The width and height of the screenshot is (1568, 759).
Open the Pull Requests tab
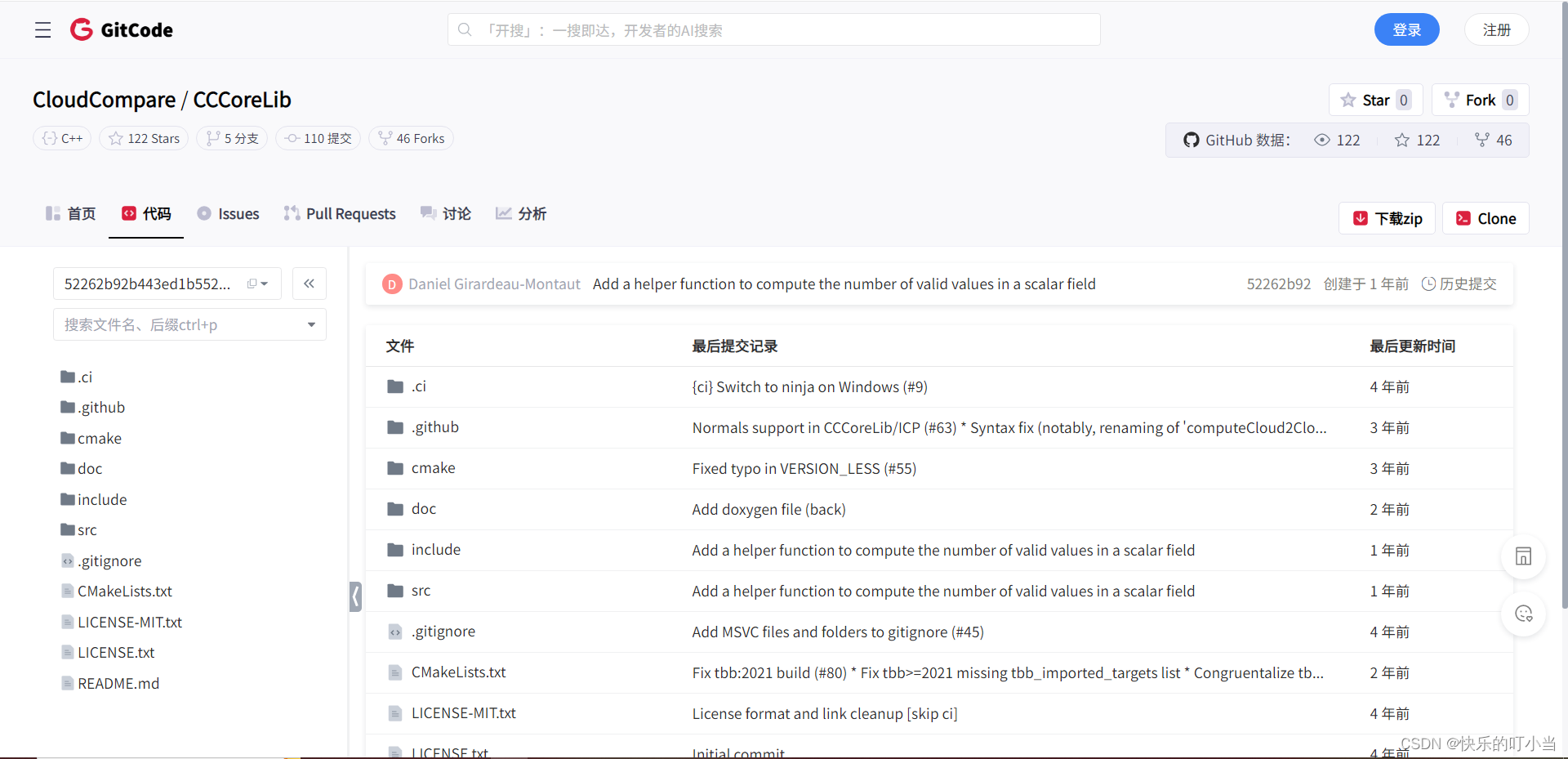(x=340, y=213)
